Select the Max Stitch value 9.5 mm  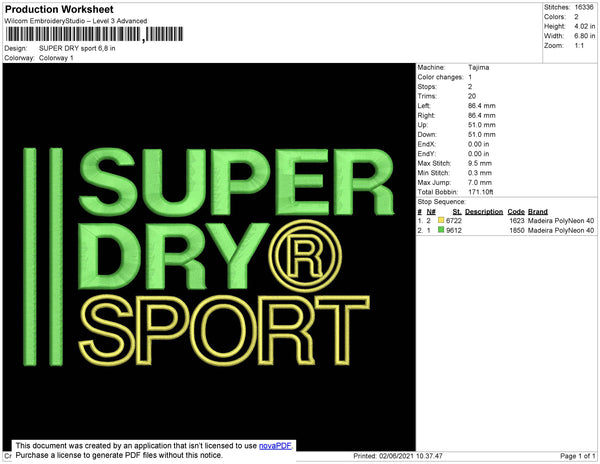[x=479, y=163]
